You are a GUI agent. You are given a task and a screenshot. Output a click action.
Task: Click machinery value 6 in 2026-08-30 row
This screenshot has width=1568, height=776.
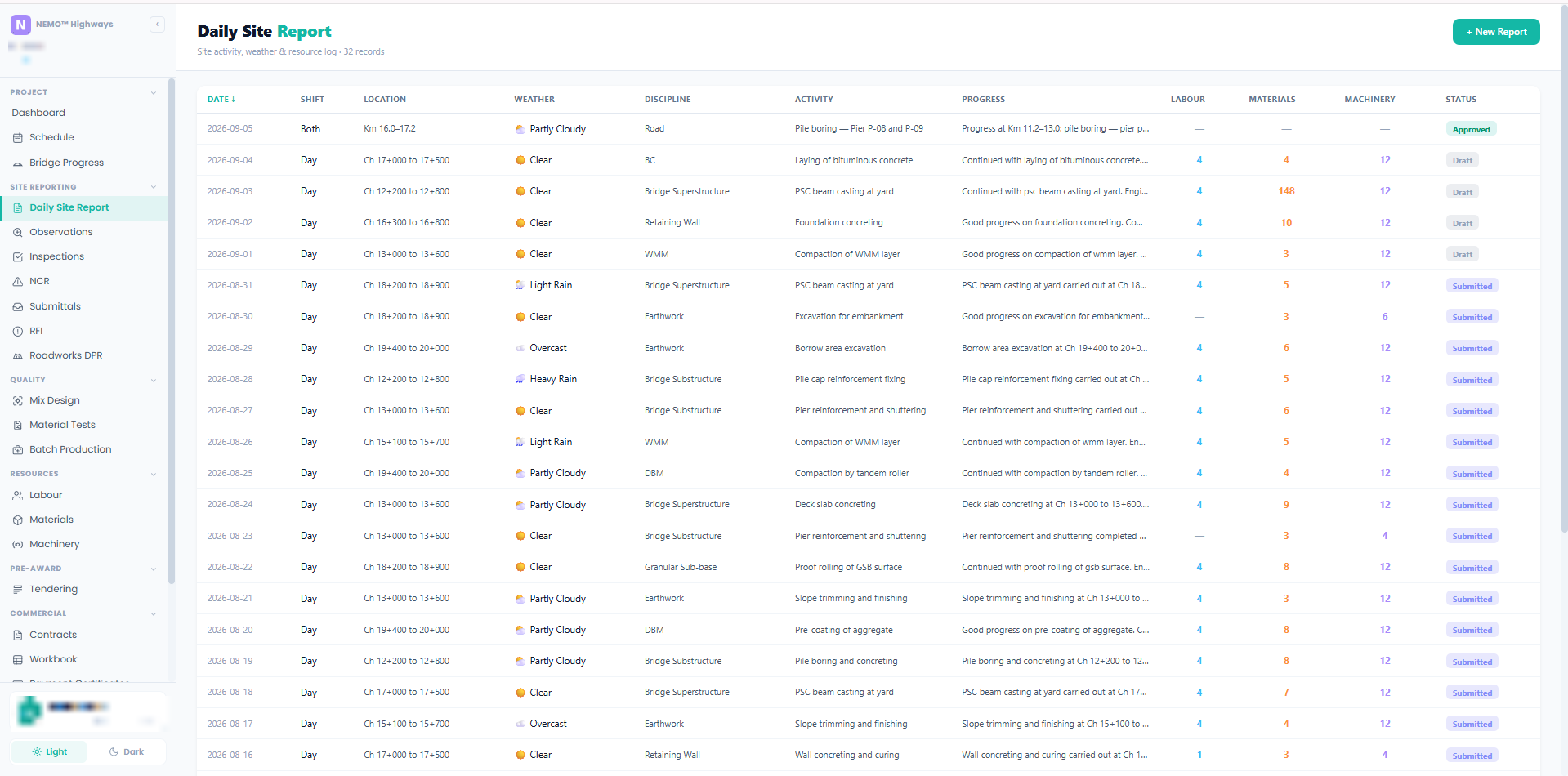[1384, 317]
